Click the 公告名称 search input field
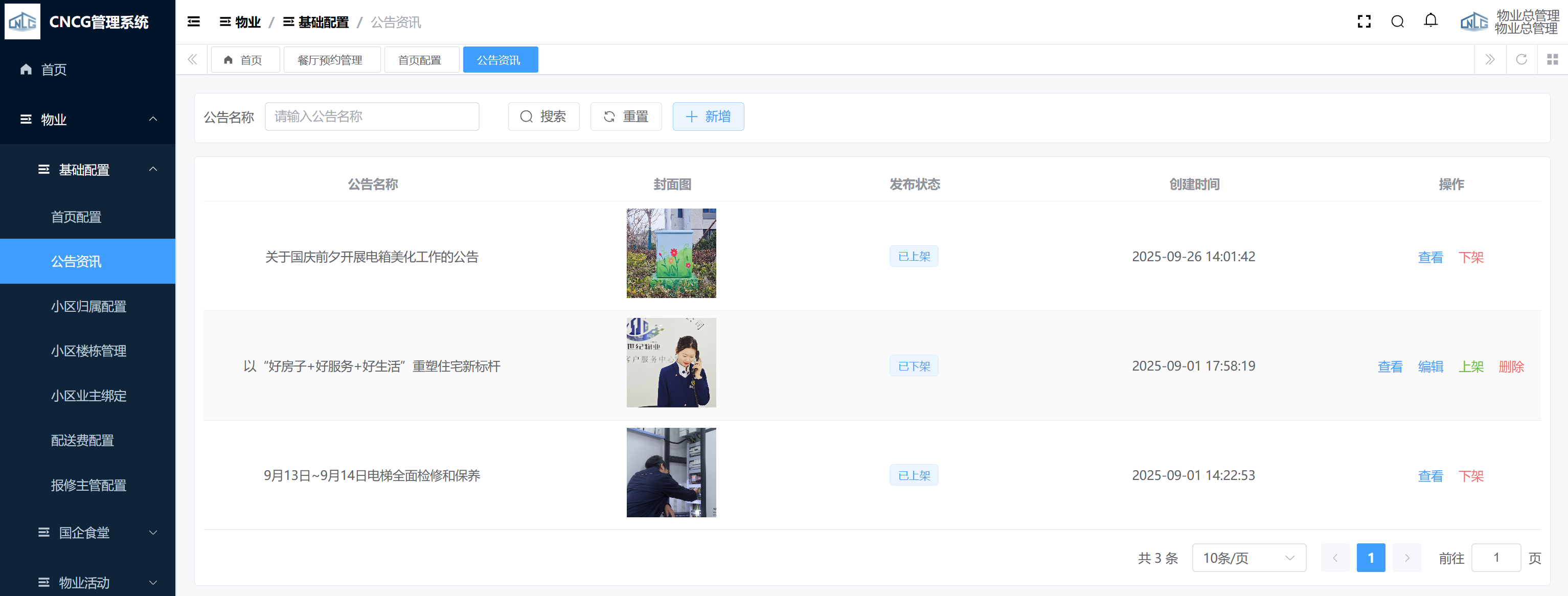This screenshot has height=596, width=1568. [x=371, y=117]
